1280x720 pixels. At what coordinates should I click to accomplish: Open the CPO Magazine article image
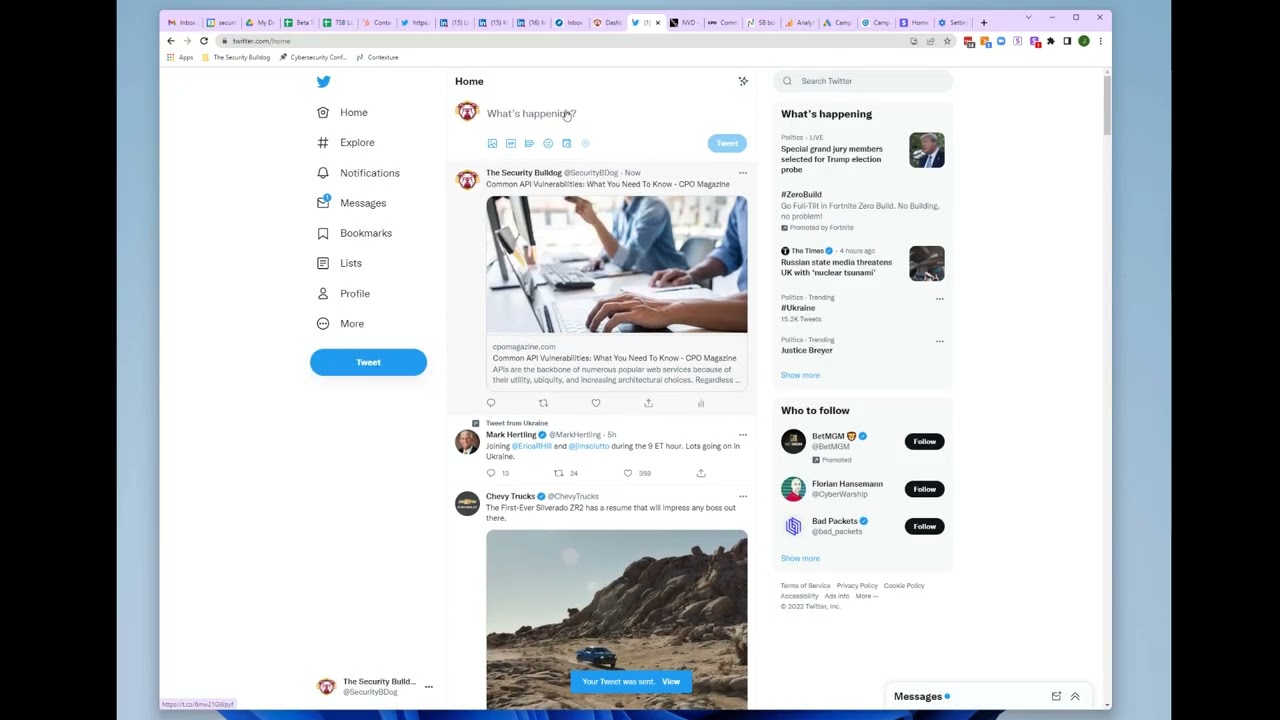pyautogui.click(x=616, y=264)
